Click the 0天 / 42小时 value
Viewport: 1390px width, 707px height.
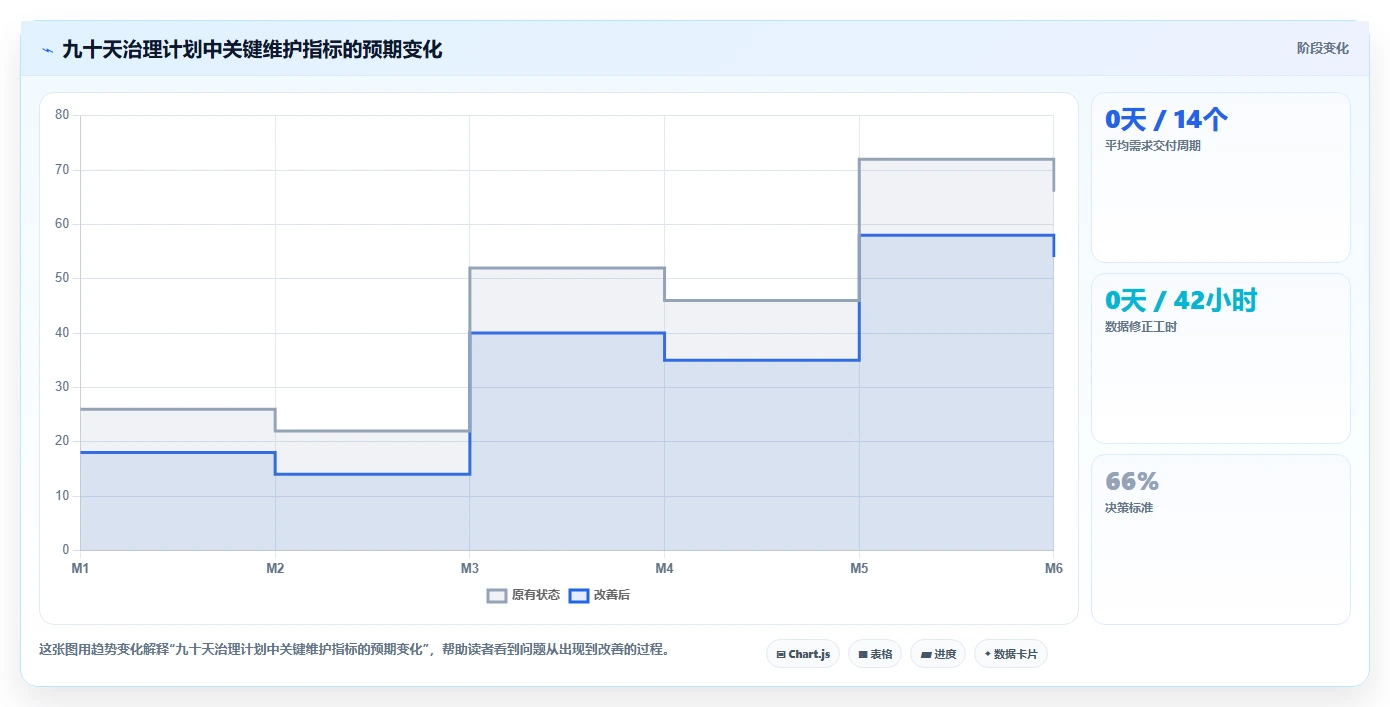tap(1181, 301)
